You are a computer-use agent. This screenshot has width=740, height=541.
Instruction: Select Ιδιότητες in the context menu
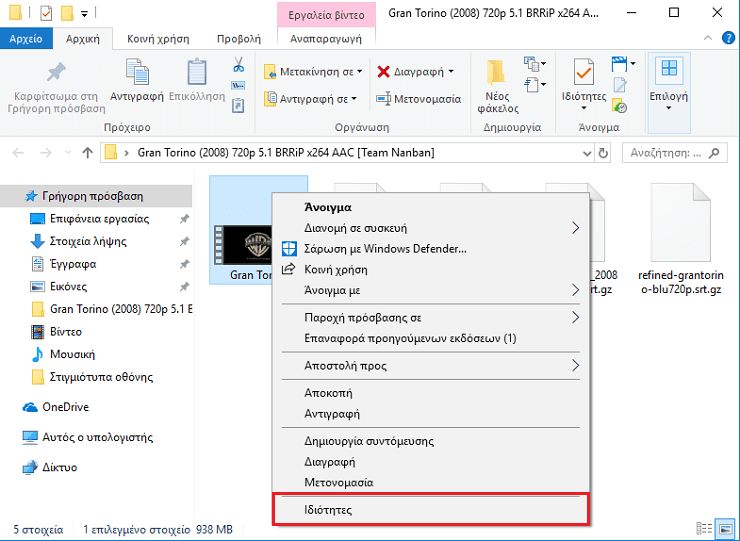[x=430, y=510]
